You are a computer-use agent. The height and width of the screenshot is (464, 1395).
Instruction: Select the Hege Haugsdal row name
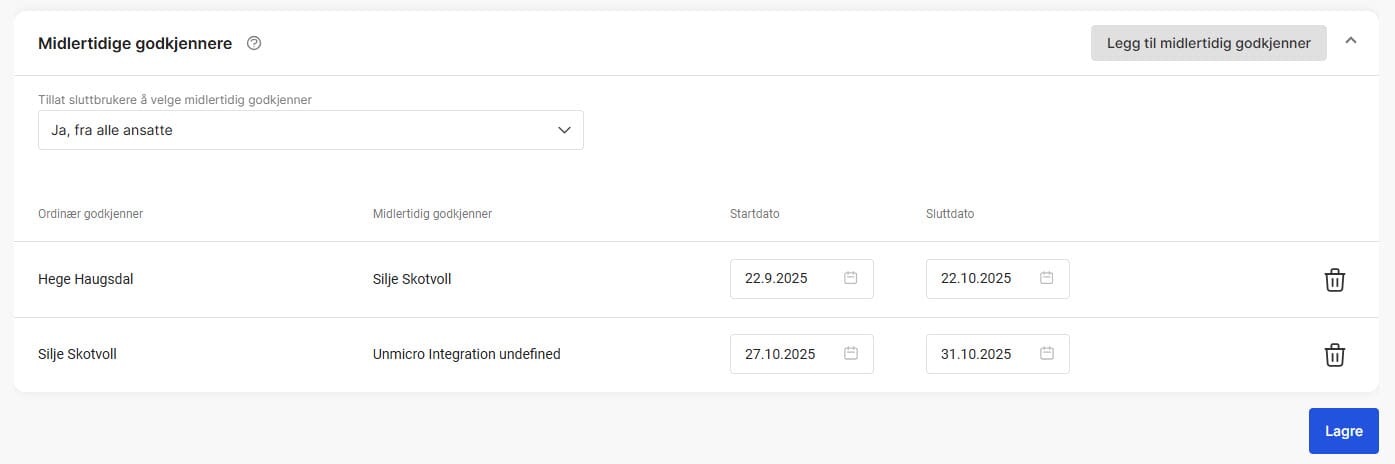(x=86, y=279)
